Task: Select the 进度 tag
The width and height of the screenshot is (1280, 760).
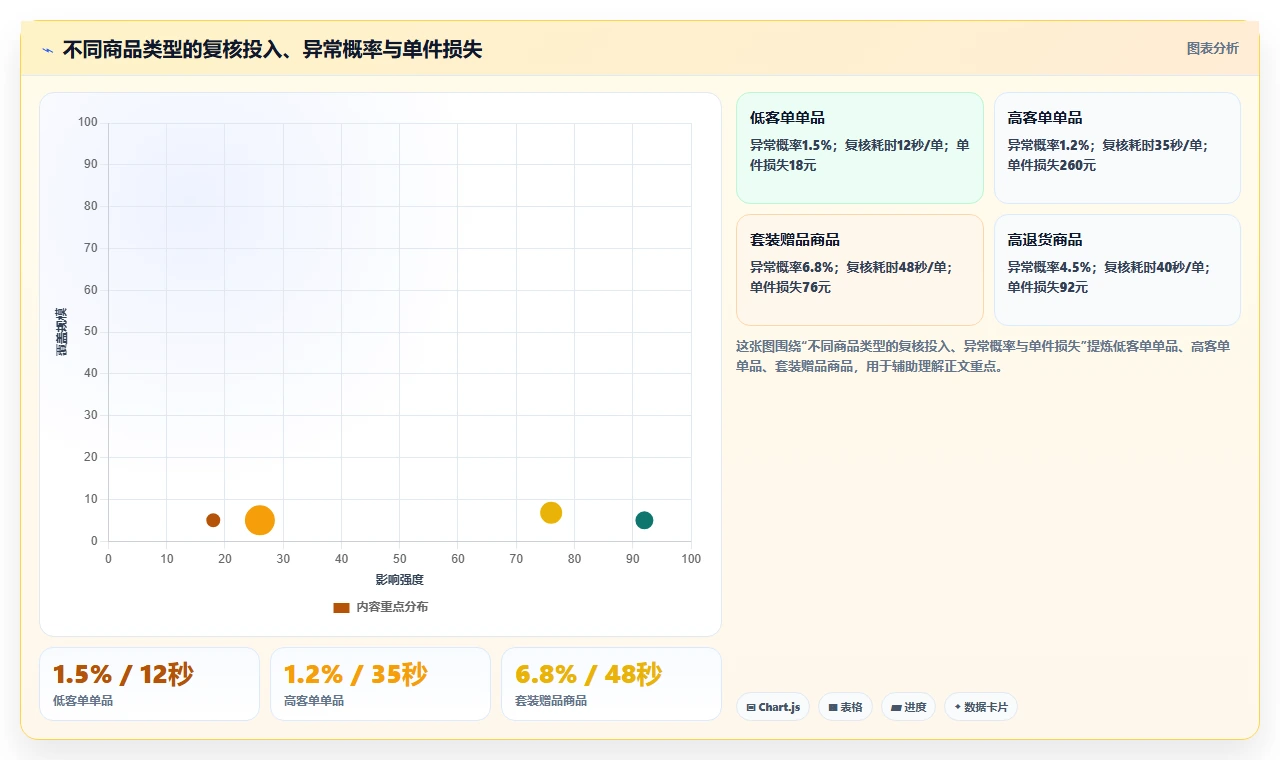Action: (x=908, y=707)
